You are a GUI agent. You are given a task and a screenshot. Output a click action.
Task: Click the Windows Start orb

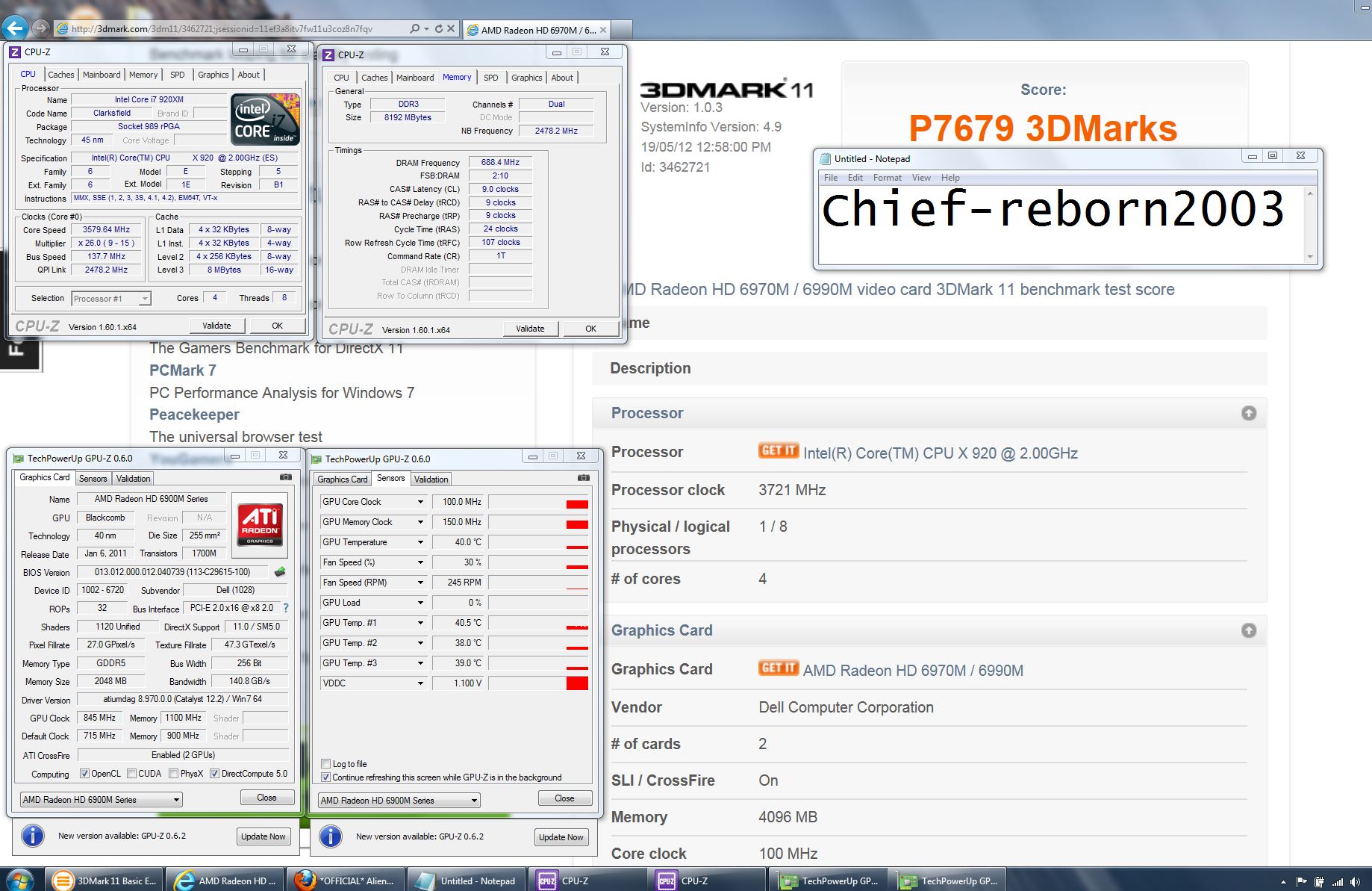pos(19,881)
